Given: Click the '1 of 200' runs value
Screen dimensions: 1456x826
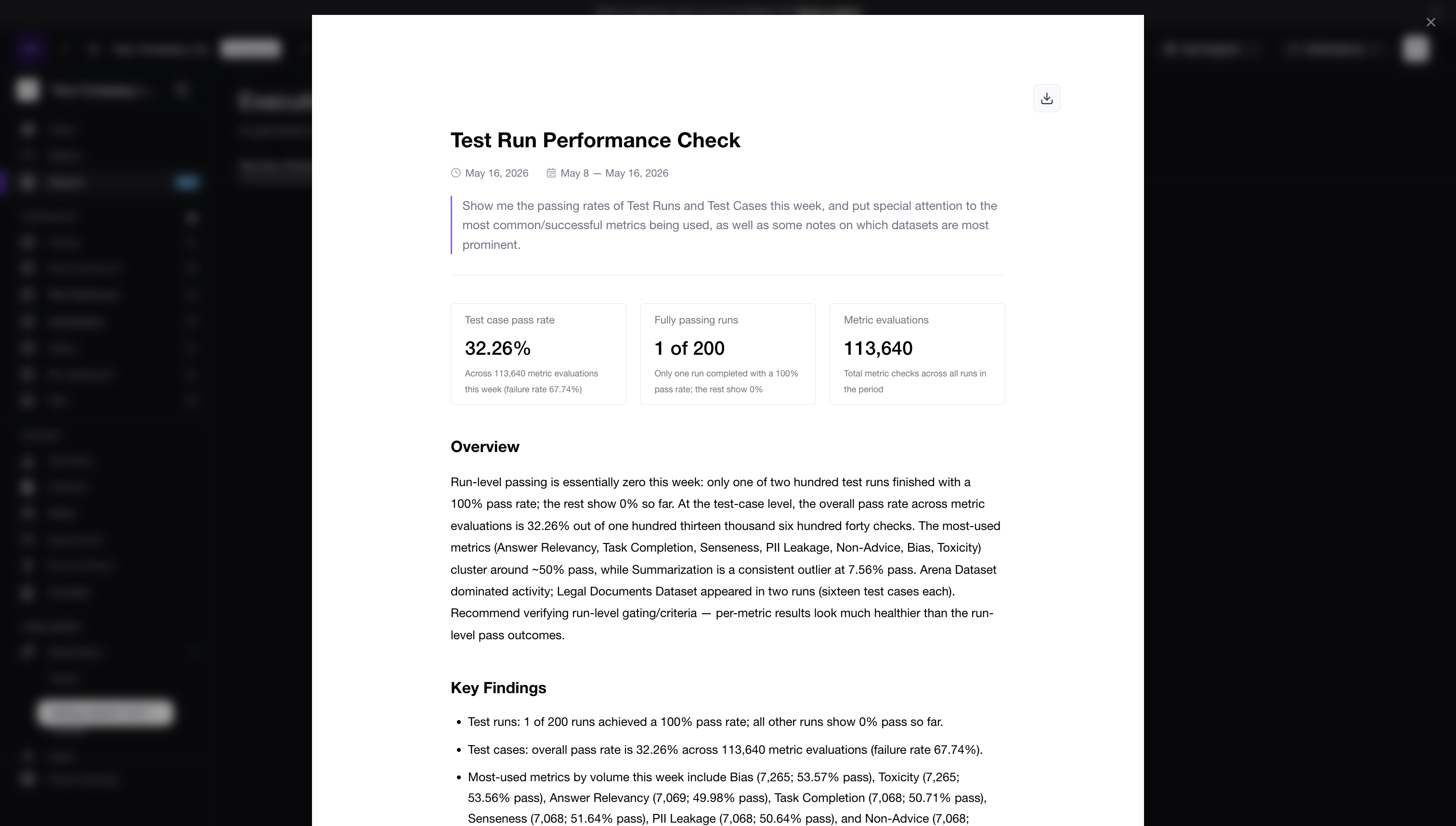Looking at the screenshot, I should [x=689, y=348].
